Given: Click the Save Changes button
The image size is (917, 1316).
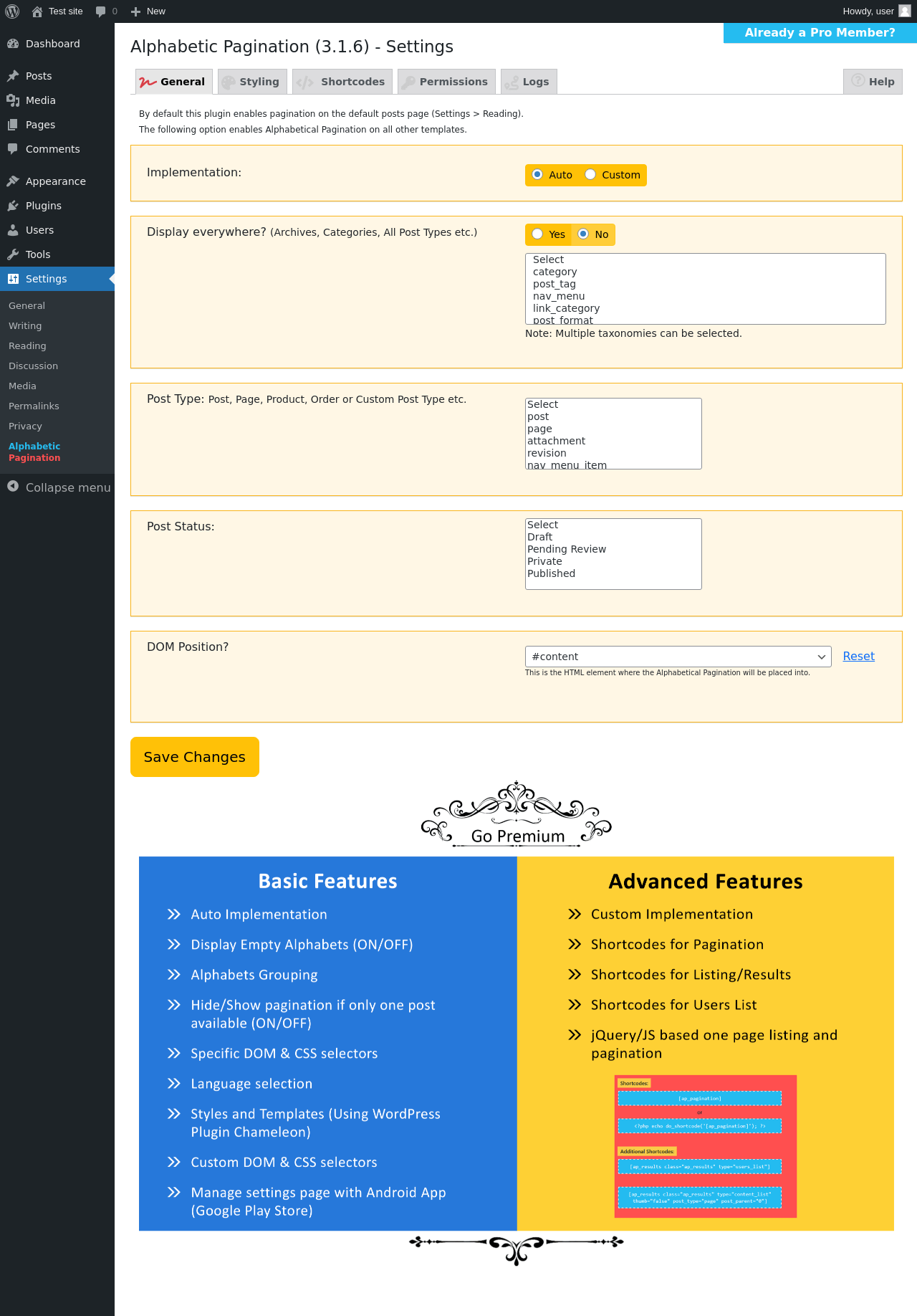Looking at the screenshot, I should tap(195, 757).
